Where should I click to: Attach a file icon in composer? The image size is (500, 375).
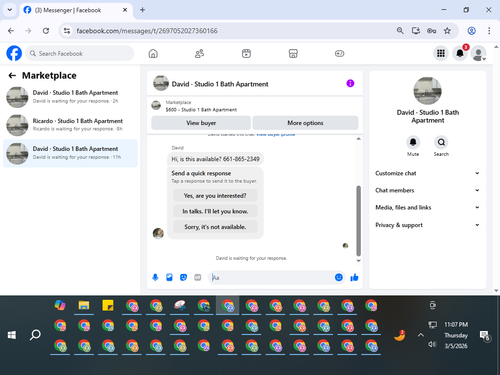tap(169, 277)
